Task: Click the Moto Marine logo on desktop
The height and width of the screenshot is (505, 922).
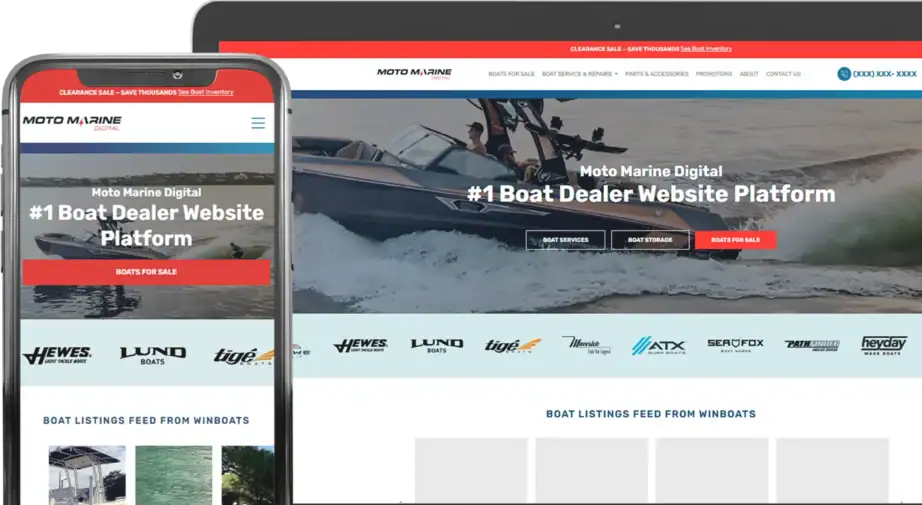Action: point(414,73)
